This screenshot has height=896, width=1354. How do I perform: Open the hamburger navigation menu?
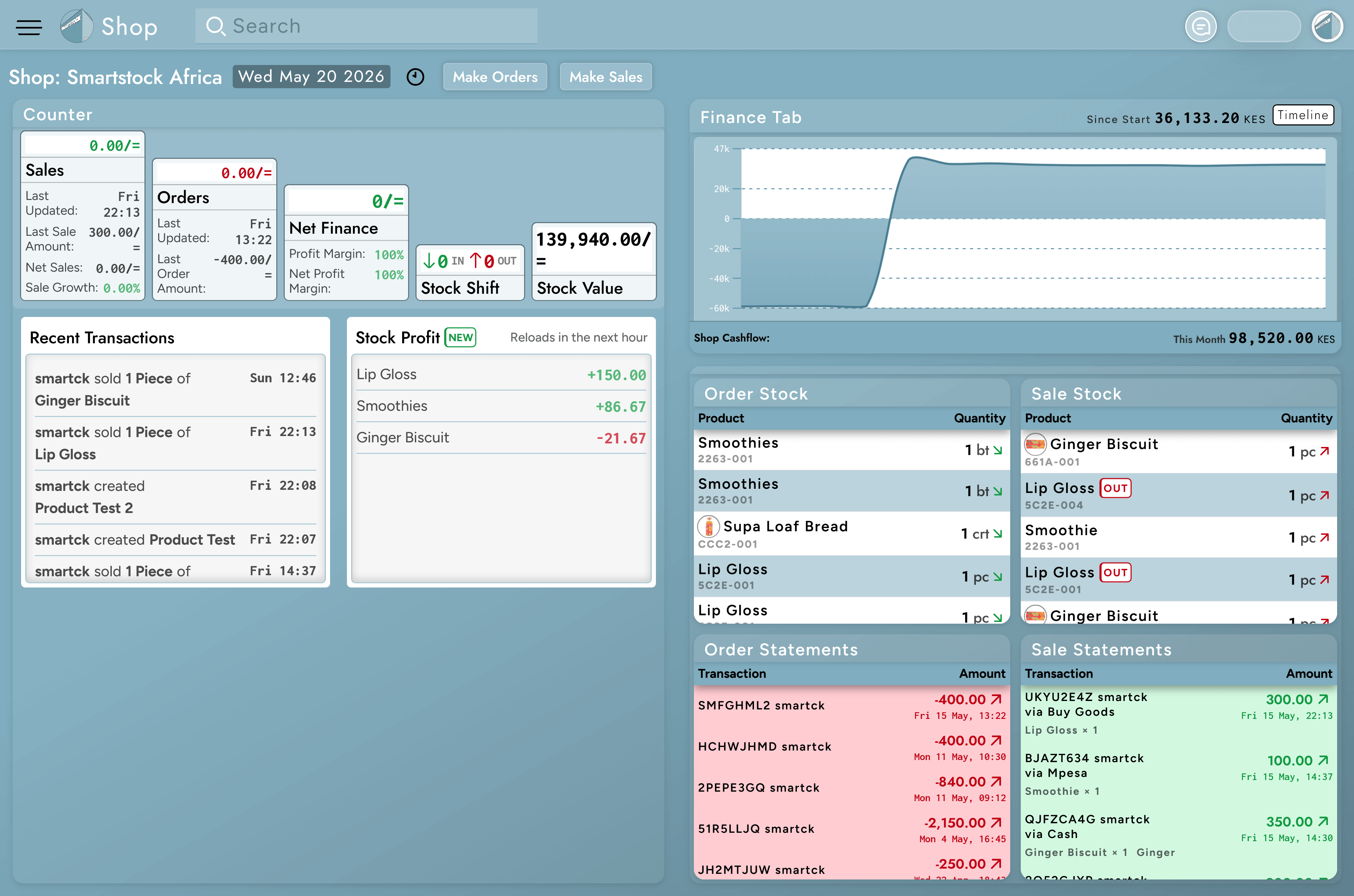tap(28, 27)
